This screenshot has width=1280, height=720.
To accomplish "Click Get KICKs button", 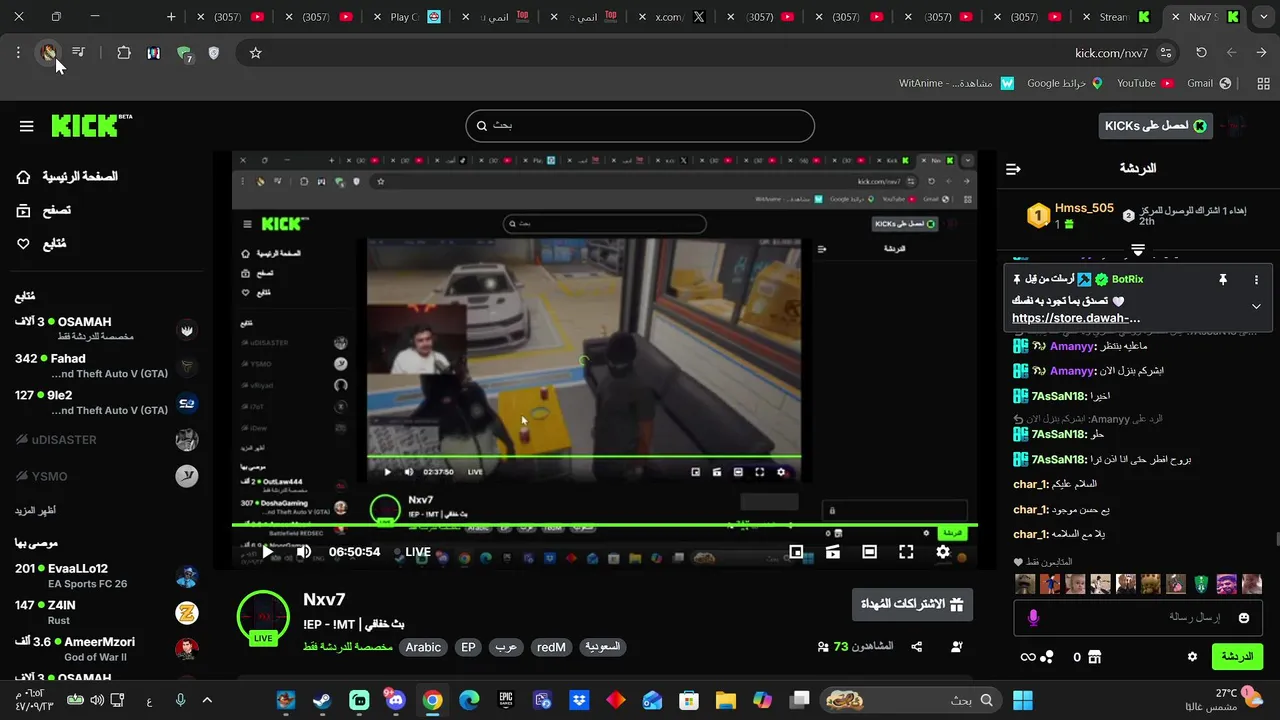I will (x=1156, y=125).
